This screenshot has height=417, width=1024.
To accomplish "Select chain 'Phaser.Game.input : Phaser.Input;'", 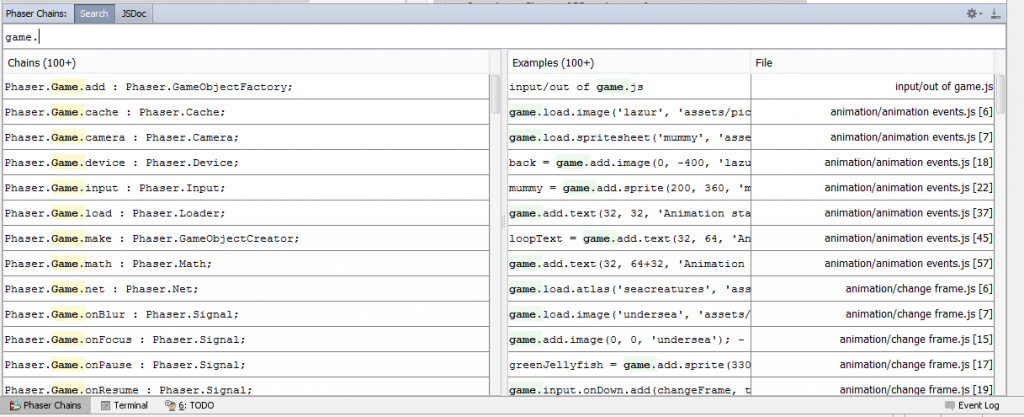I will click(246, 188).
